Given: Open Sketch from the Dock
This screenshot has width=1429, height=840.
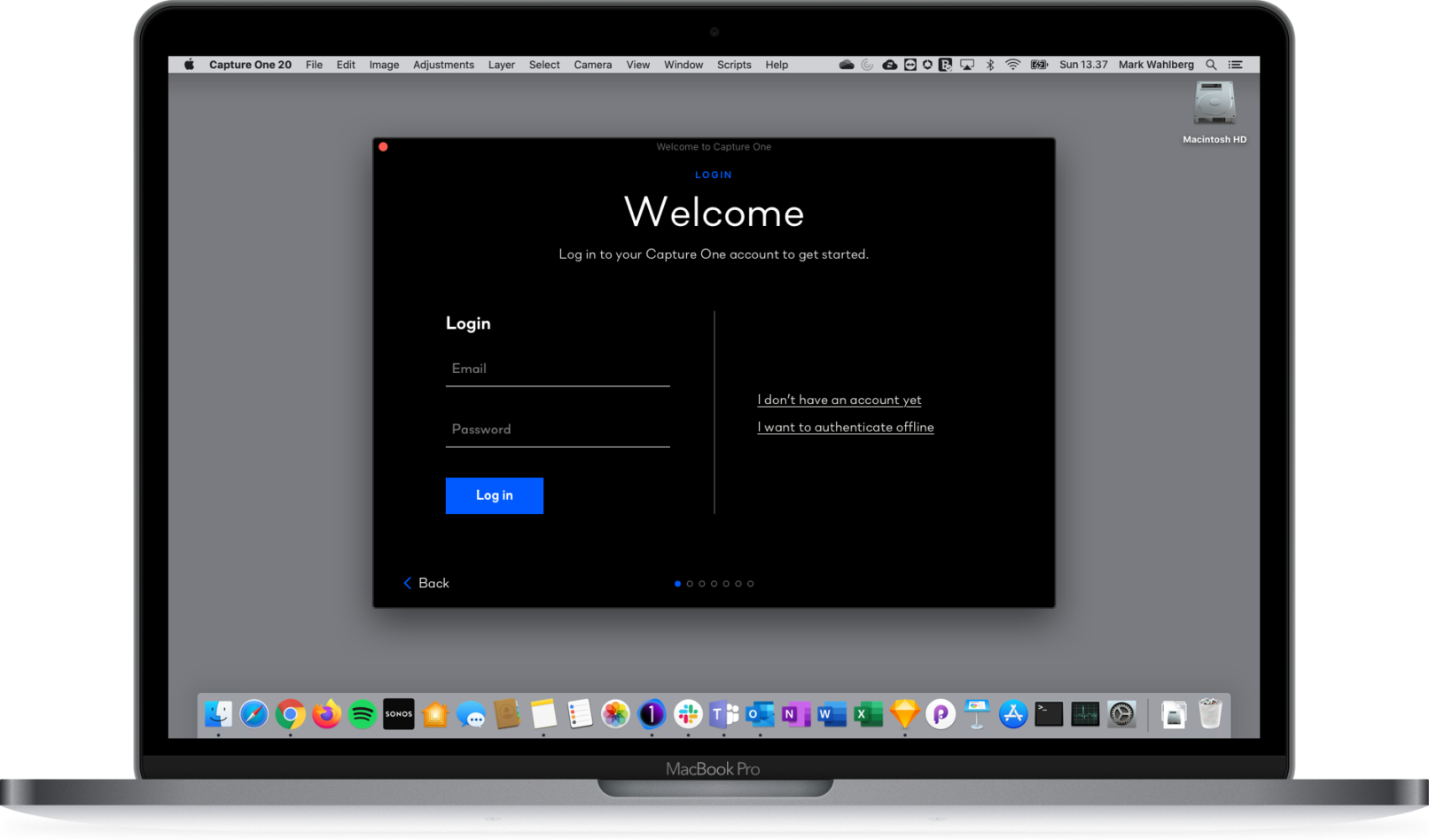Looking at the screenshot, I should point(903,714).
